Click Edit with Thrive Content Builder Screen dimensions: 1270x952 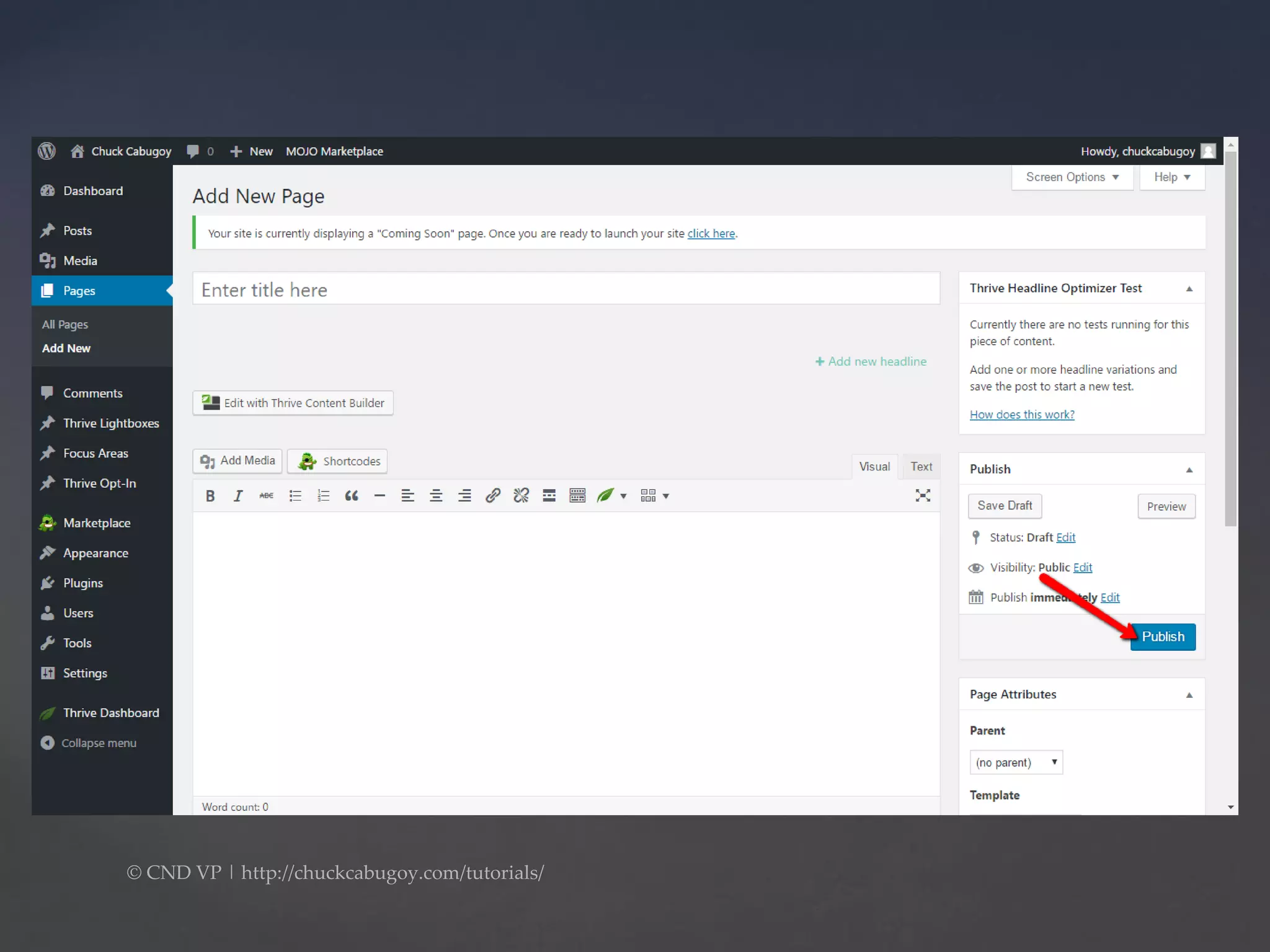(293, 403)
